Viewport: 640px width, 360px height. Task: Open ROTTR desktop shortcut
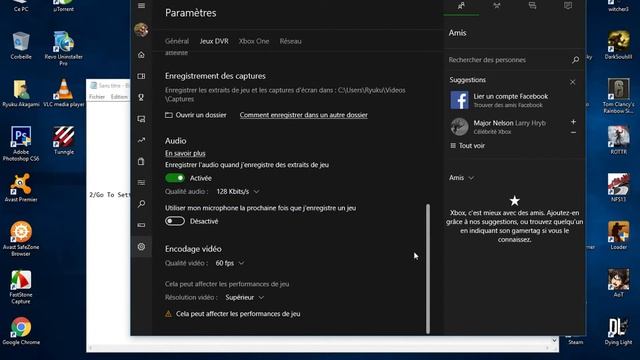click(618, 140)
